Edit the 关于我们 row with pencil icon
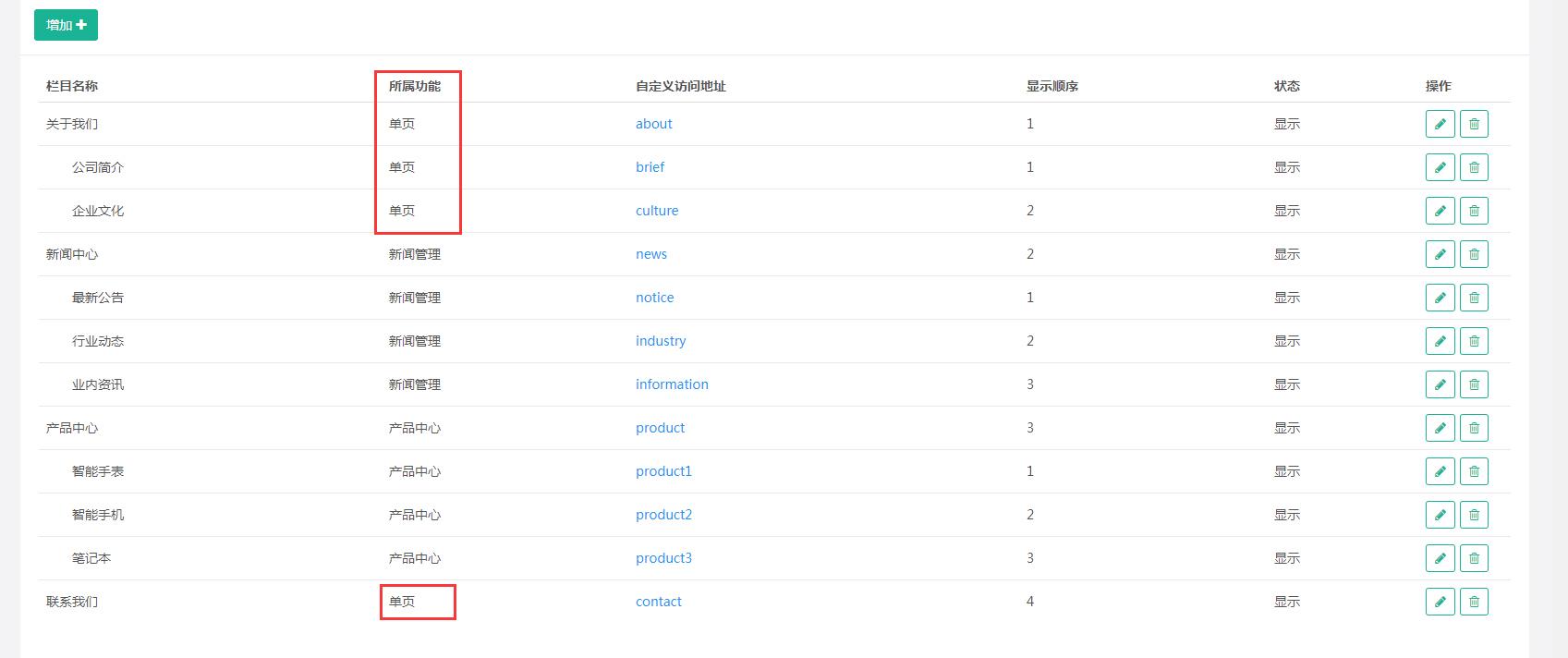Screen dimensions: 1568x658 coord(1440,124)
